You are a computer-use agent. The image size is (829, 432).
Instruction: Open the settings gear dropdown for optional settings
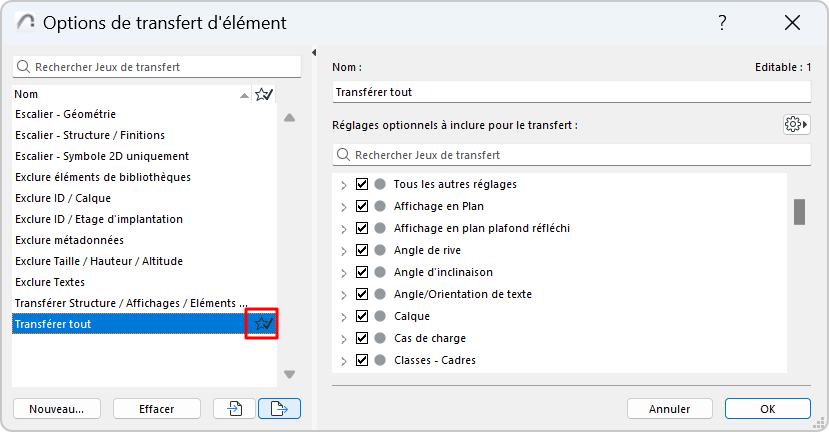pos(796,124)
